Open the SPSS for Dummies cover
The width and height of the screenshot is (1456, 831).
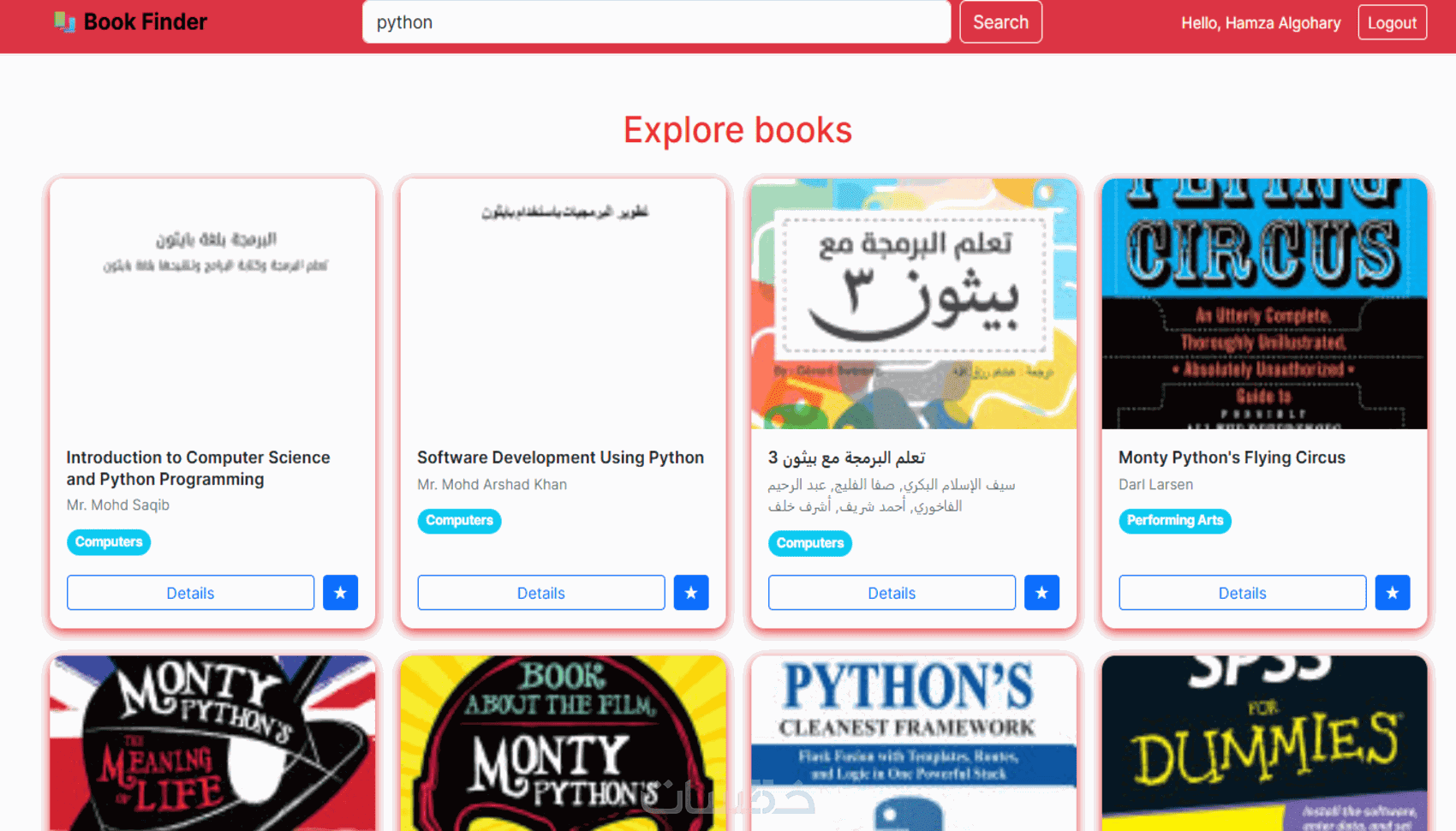point(1264,743)
